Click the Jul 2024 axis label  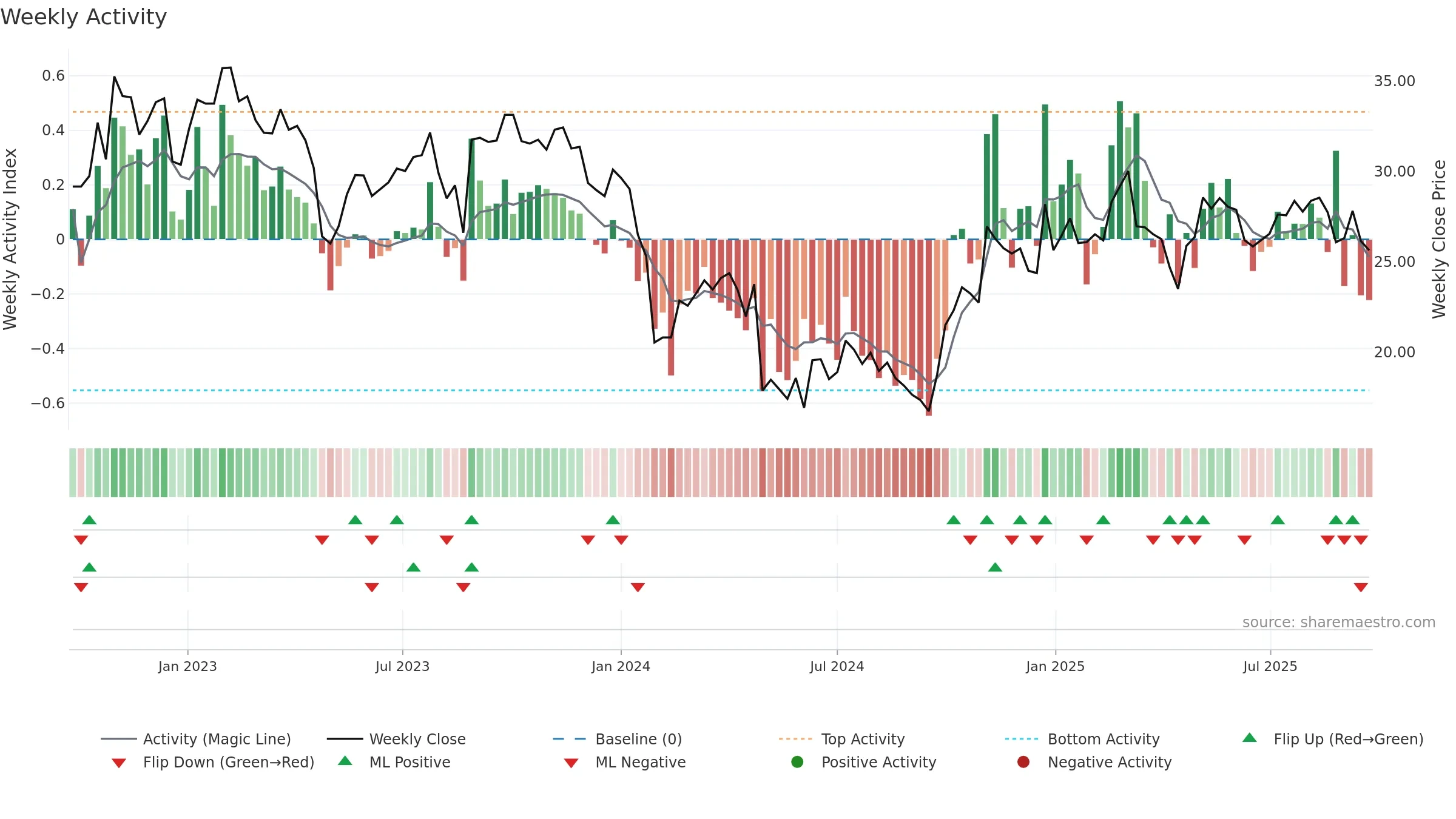click(x=837, y=666)
